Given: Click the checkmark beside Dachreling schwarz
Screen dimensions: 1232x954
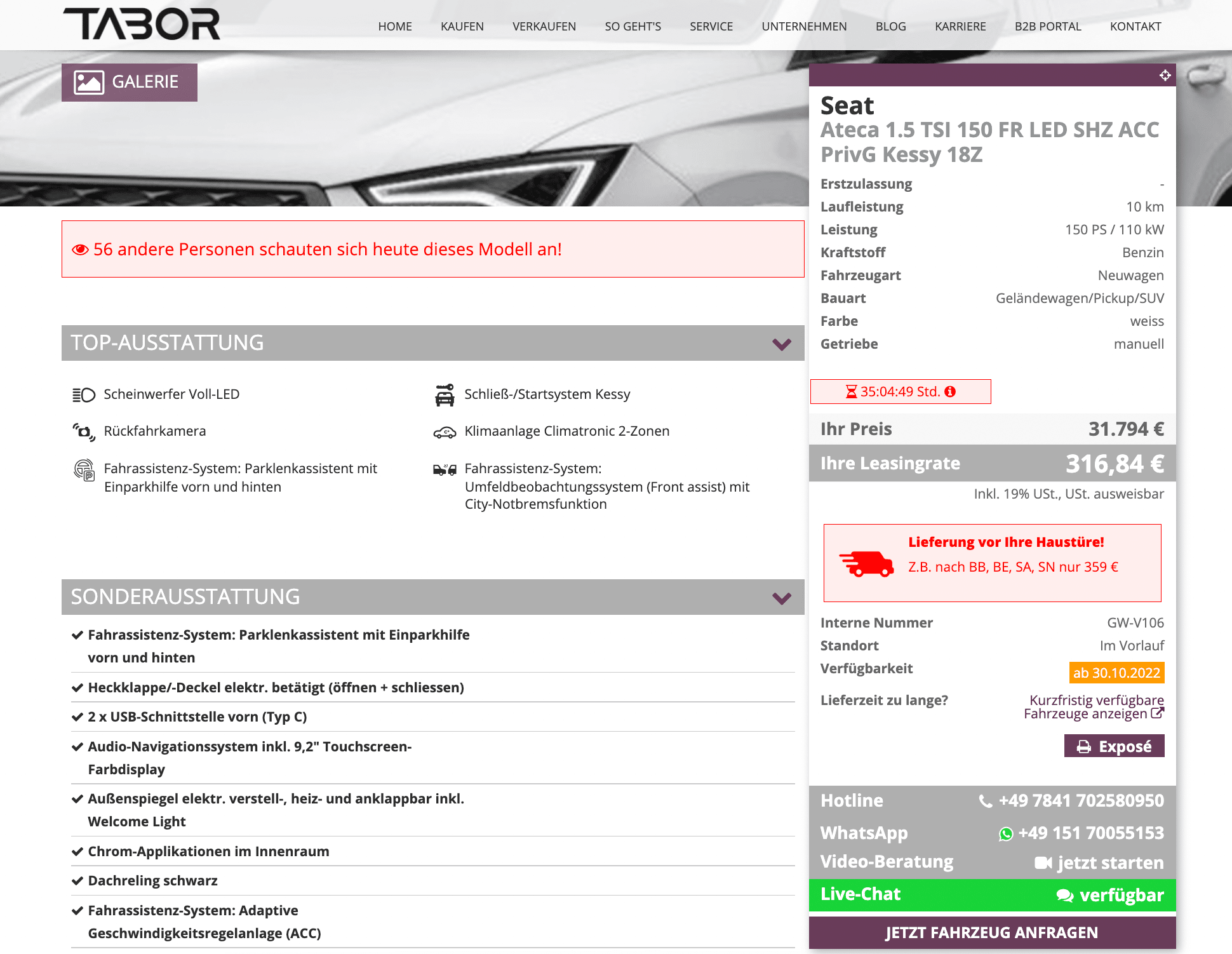Looking at the screenshot, I should (77, 881).
